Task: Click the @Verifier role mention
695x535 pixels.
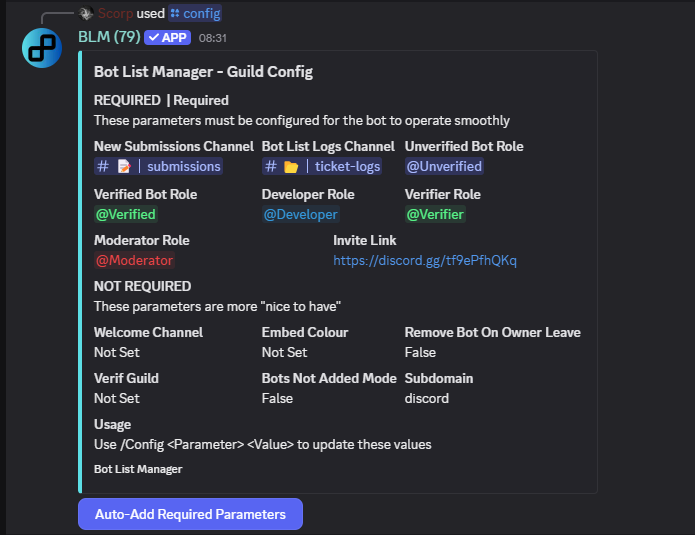Action: (x=435, y=215)
